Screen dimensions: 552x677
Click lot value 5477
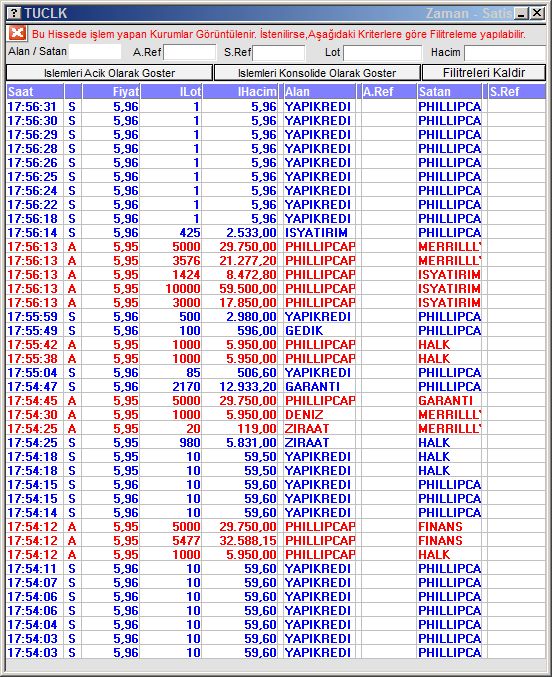pyautogui.click(x=187, y=541)
